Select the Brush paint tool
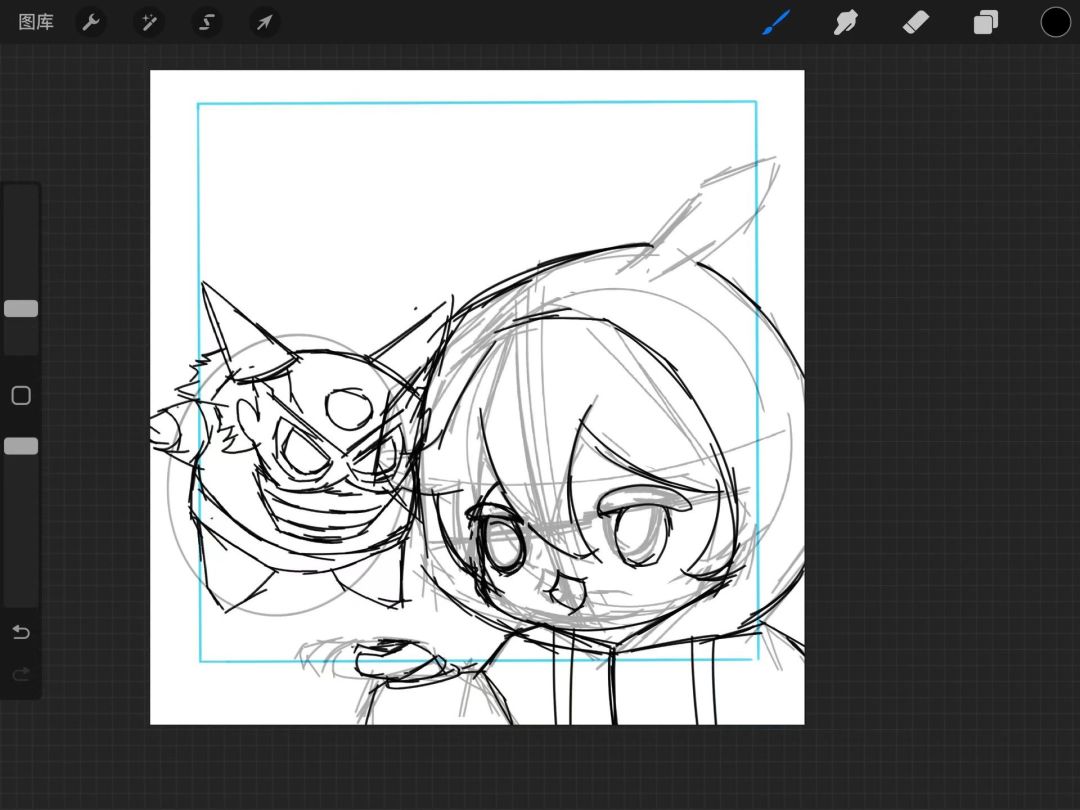The image size is (1080, 810). (776, 22)
